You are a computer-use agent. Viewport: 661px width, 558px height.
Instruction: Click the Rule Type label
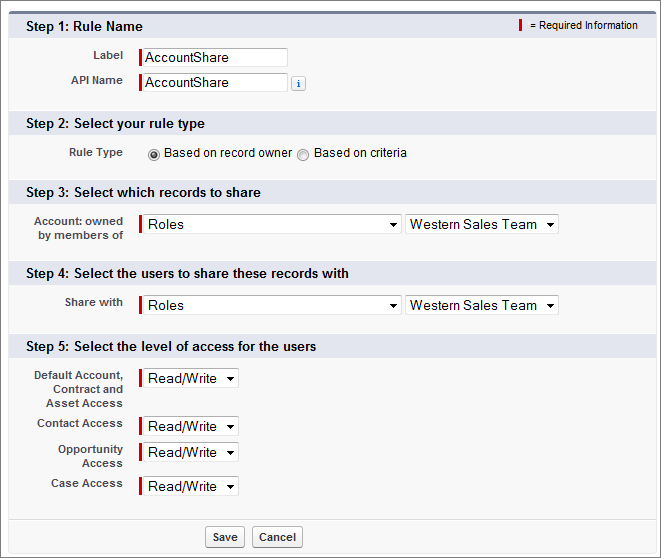tap(96, 152)
